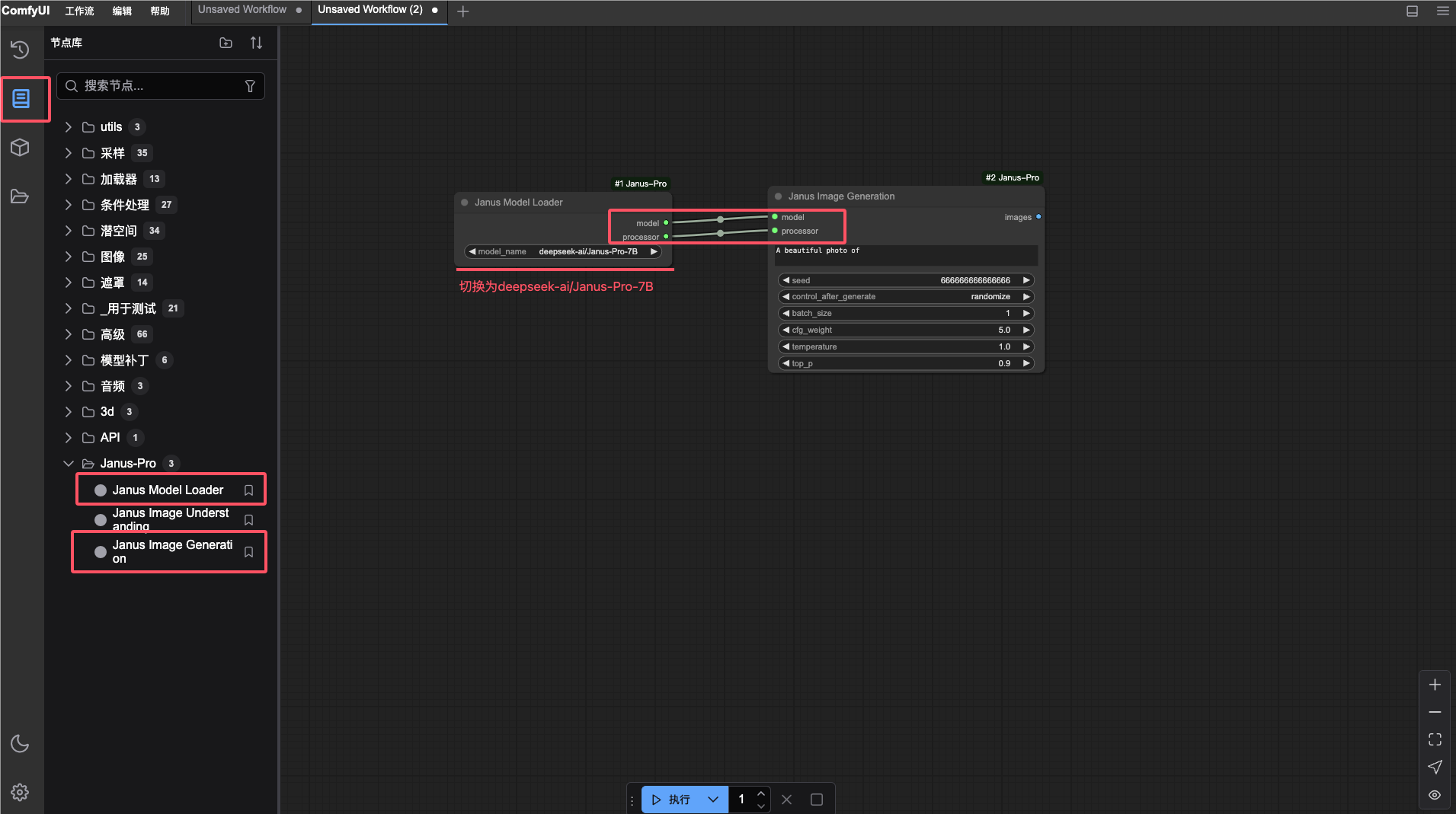Viewport: 1456px width, 814px height.
Task: Toggle the node library sidebar icon
Action: (21, 98)
